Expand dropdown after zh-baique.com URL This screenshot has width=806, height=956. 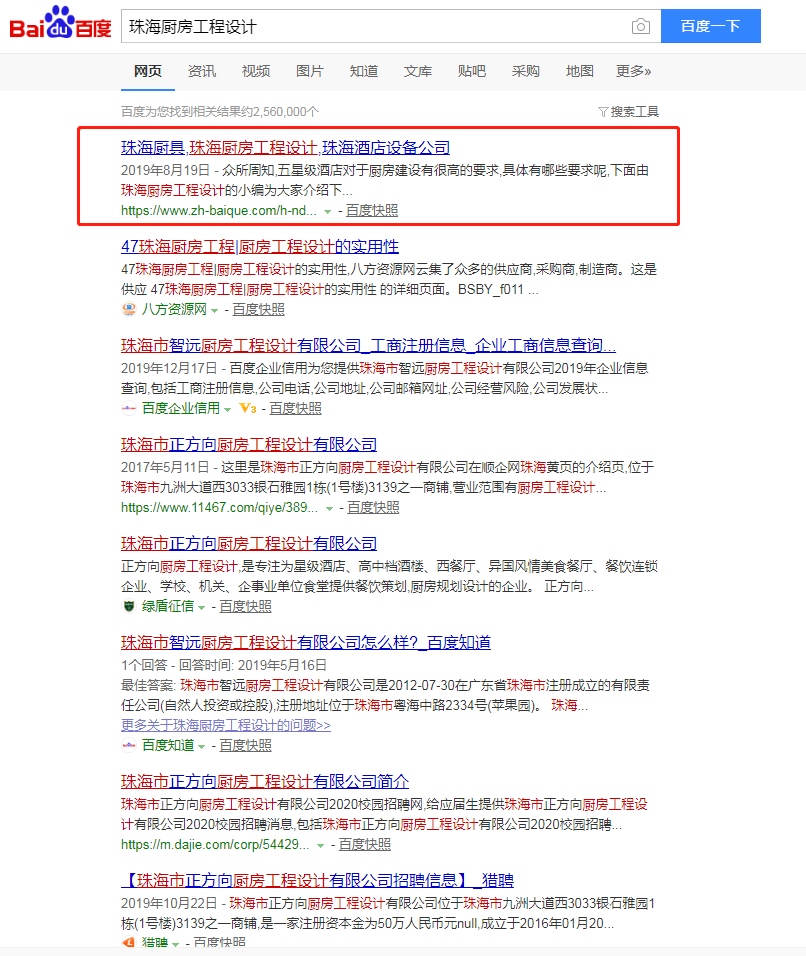pyautogui.click(x=327, y=212)
